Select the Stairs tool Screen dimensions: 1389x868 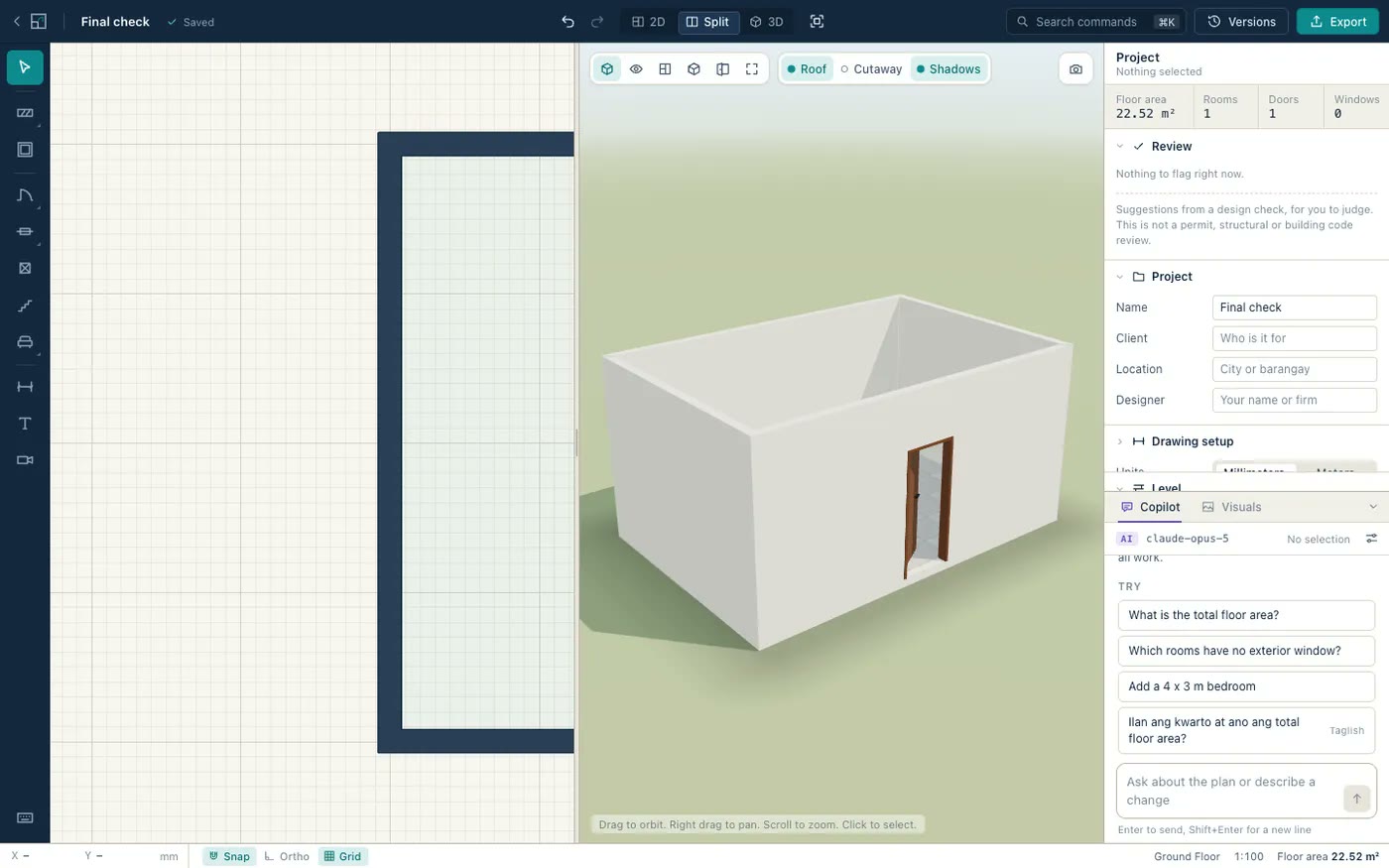tap(25, 306)
